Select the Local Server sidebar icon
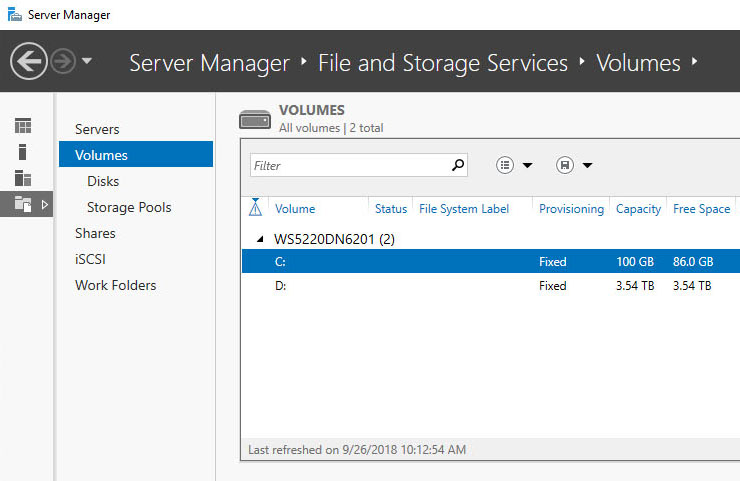740x481 pixels. 22,152
